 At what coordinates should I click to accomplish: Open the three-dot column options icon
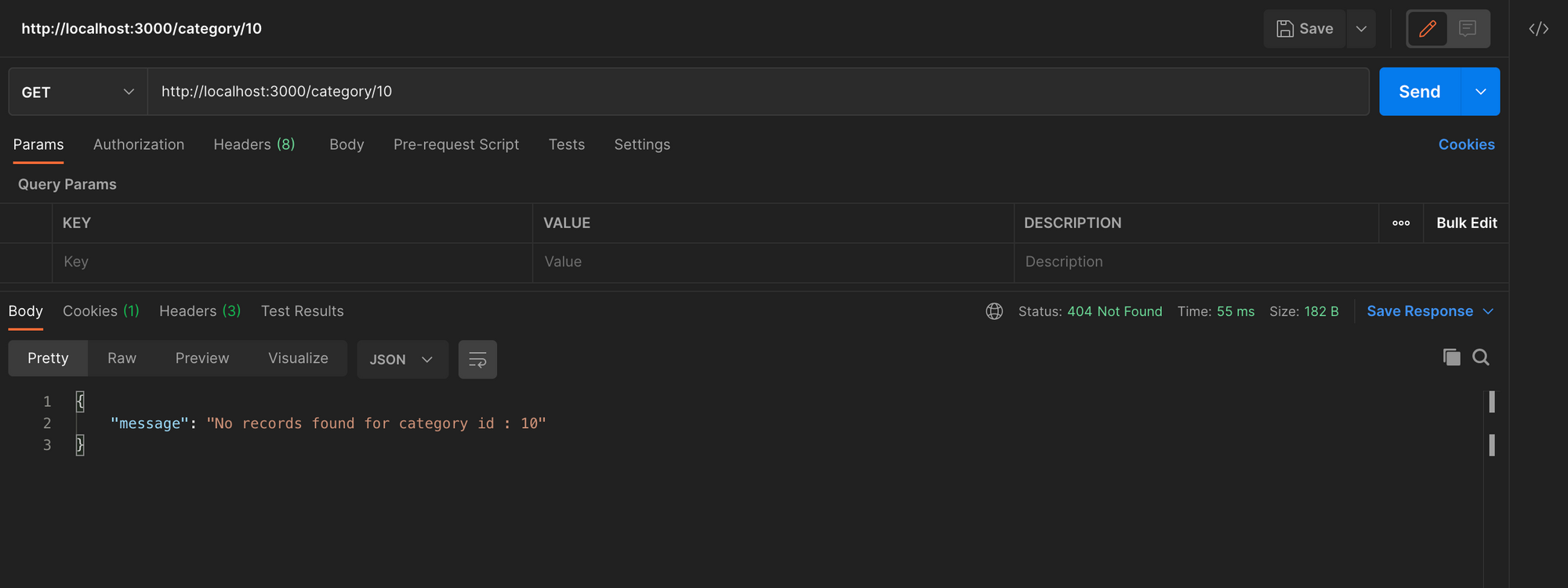click(x=1401, y=223)
